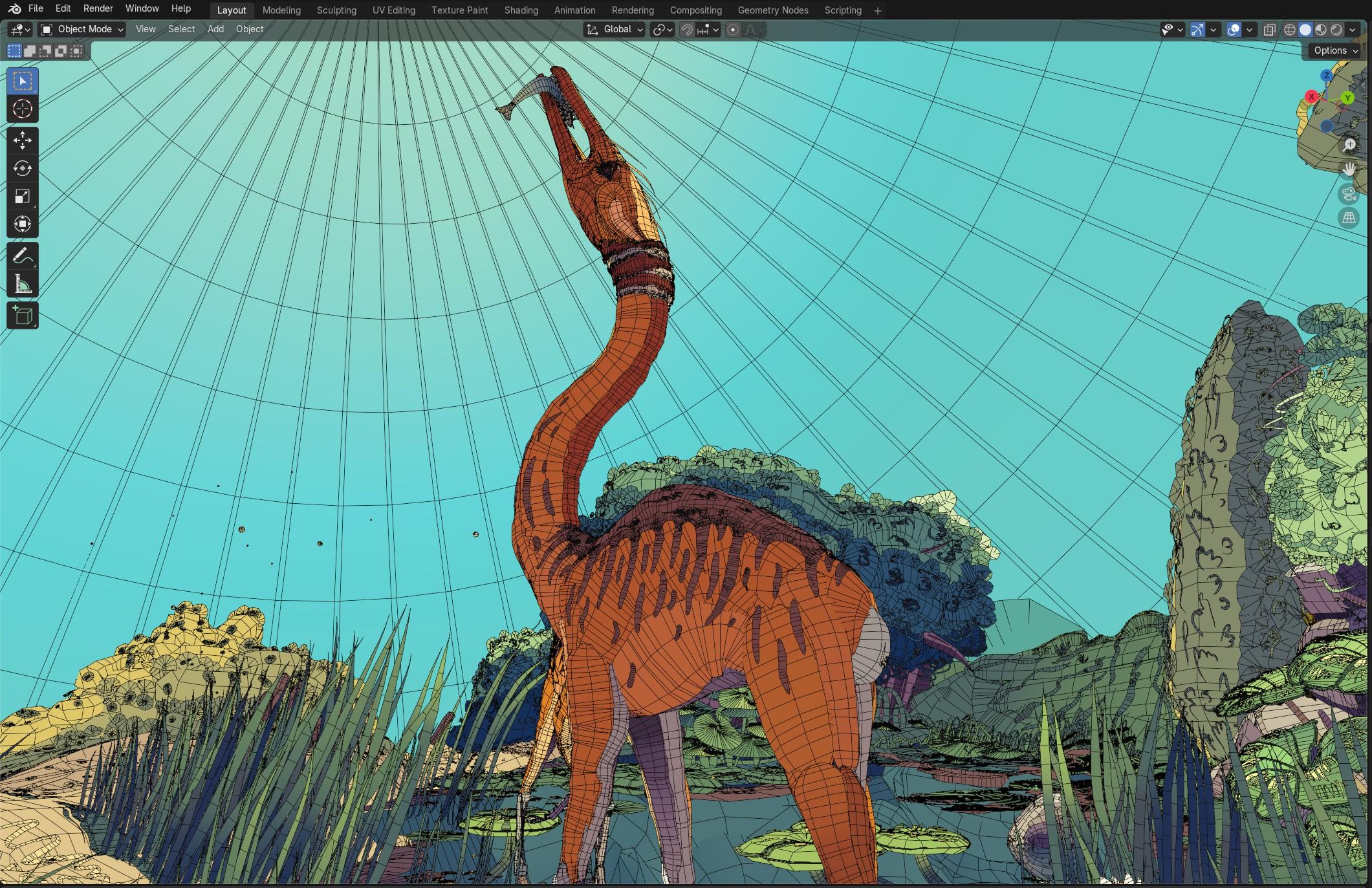Screen dimensions: 1372x888
Task: Open the Add menu in viewport header
Action: click(215, 29)
